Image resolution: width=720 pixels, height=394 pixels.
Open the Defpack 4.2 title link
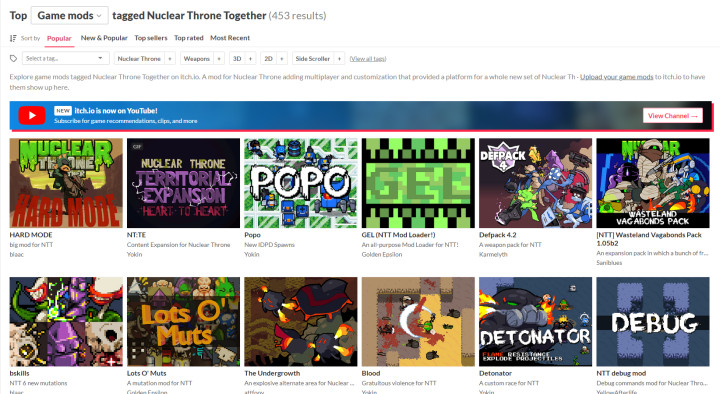pos(497,235)
